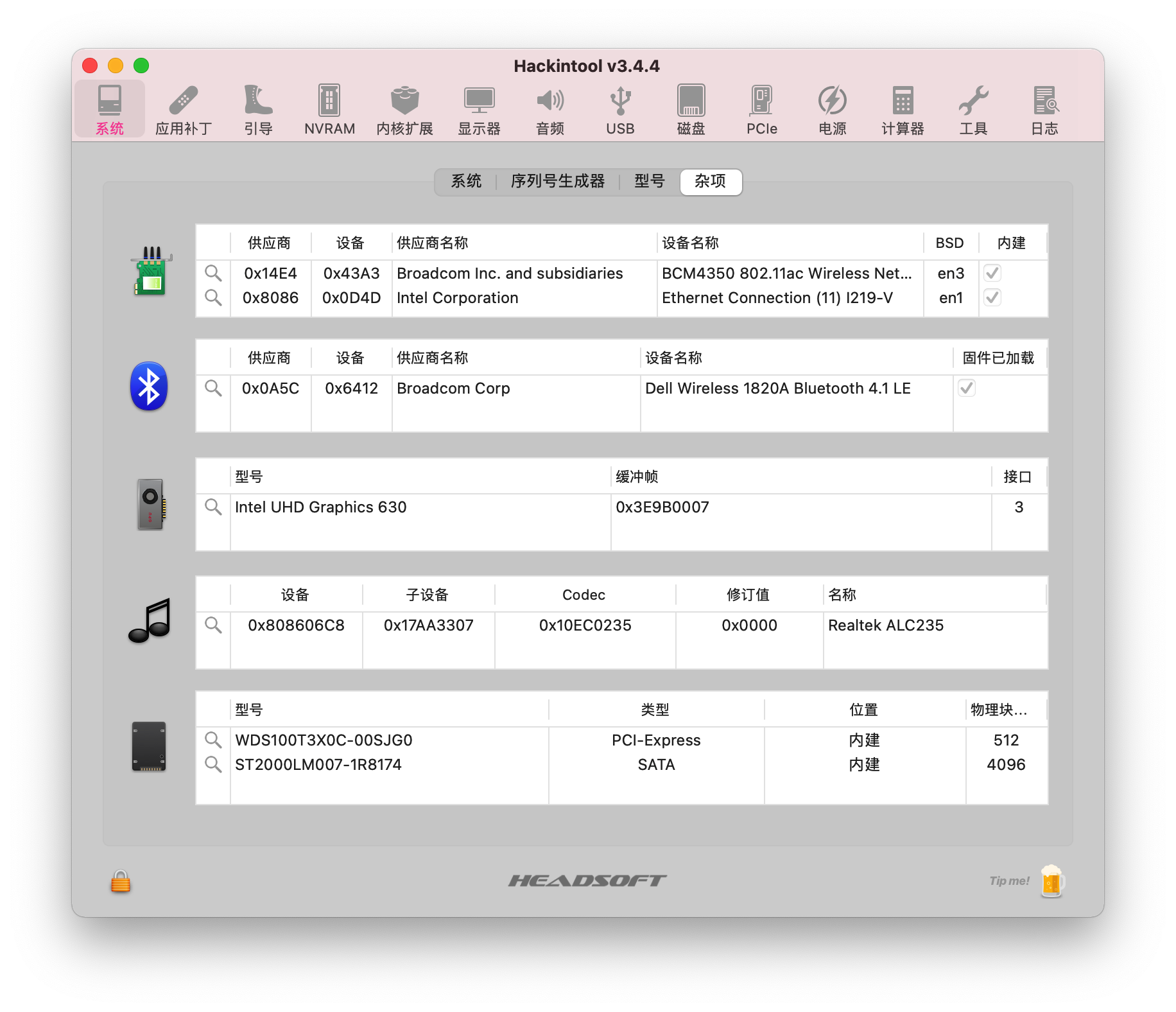
Task: Click the network card icon
Action: point(151,271)
